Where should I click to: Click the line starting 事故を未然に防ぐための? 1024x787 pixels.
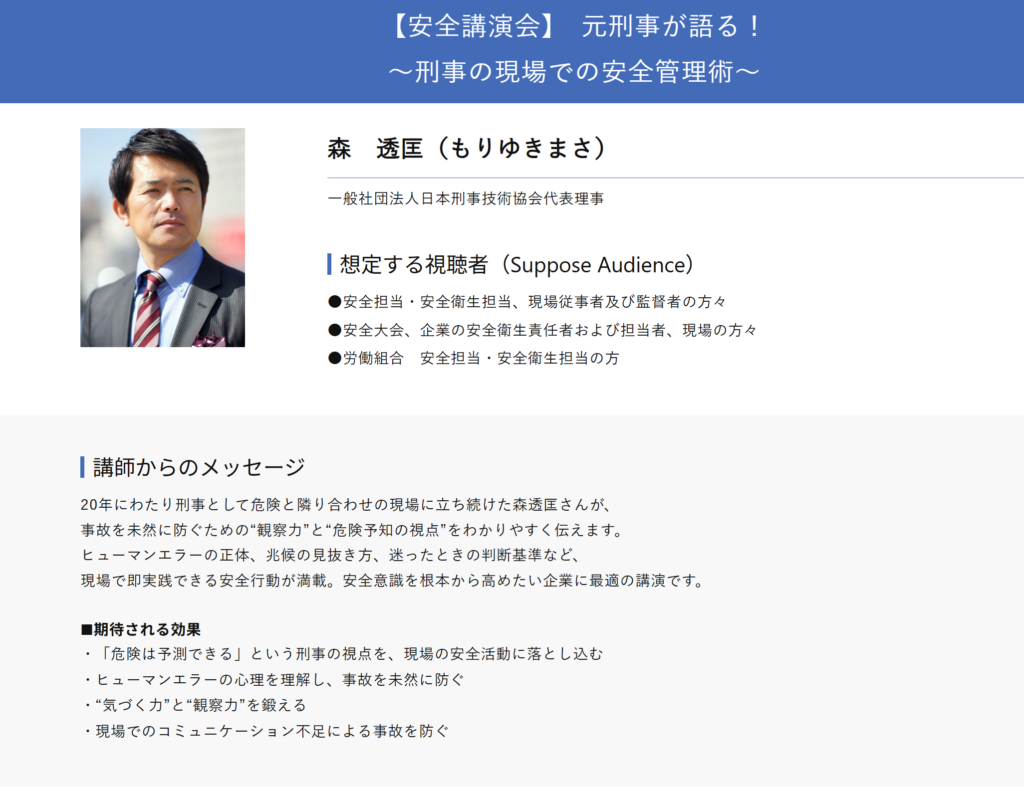tap(352, 530)
